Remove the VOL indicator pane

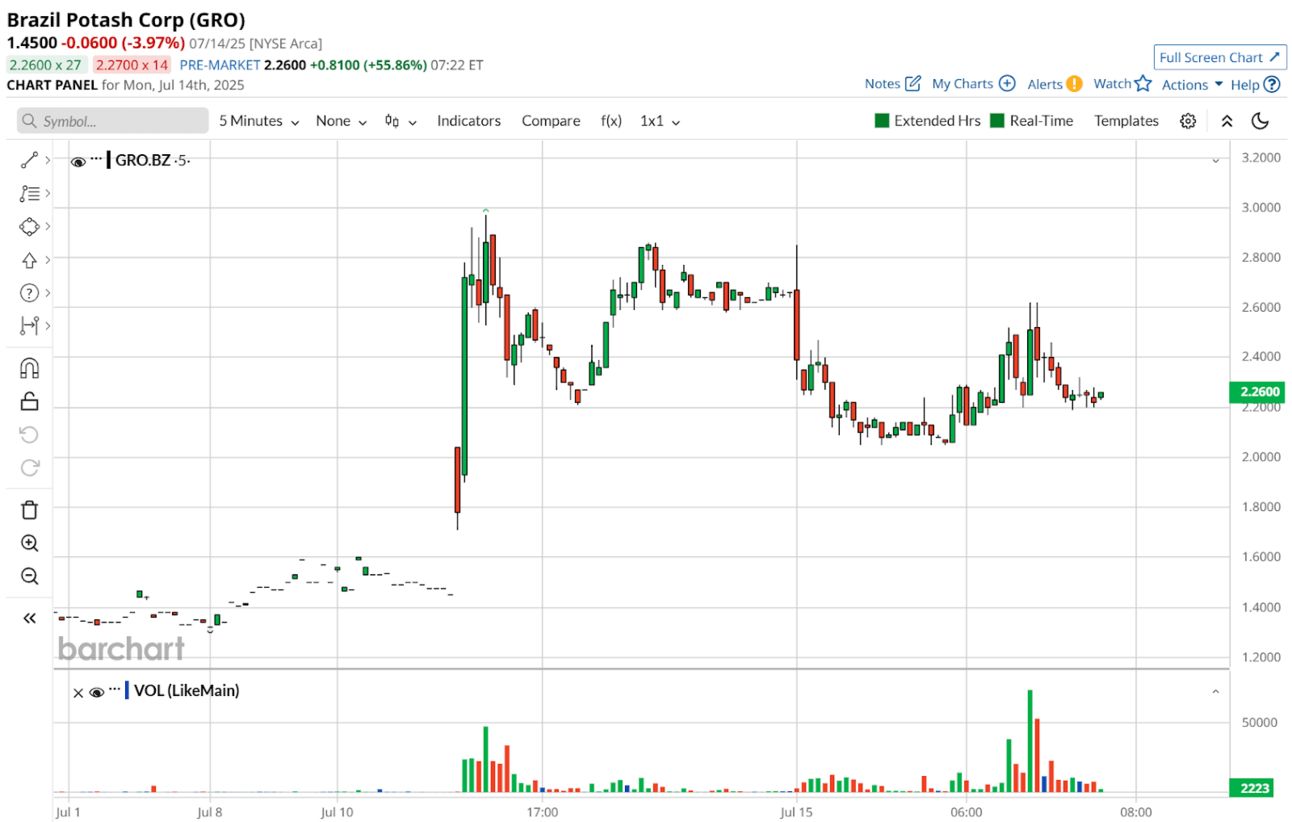[78, 691]
